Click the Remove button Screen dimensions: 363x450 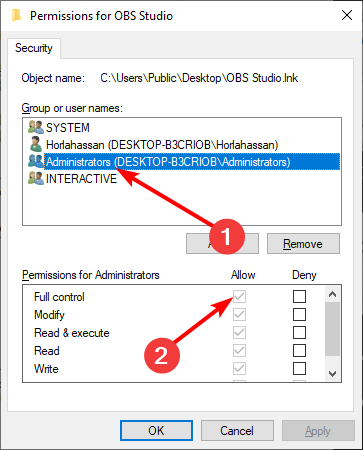[303, 244]
